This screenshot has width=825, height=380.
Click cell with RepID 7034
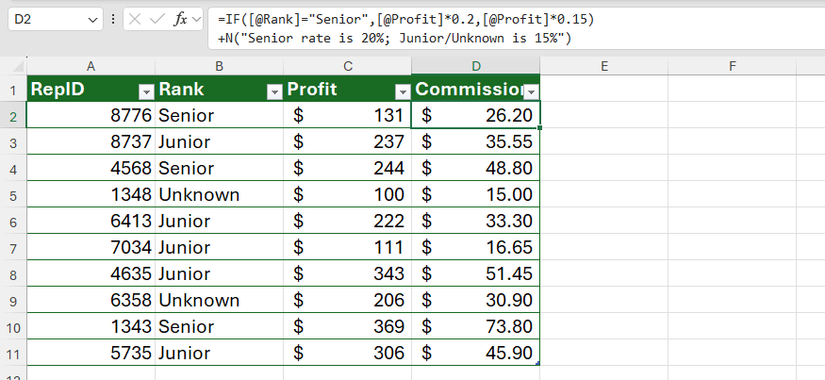[x=91, y=247]
